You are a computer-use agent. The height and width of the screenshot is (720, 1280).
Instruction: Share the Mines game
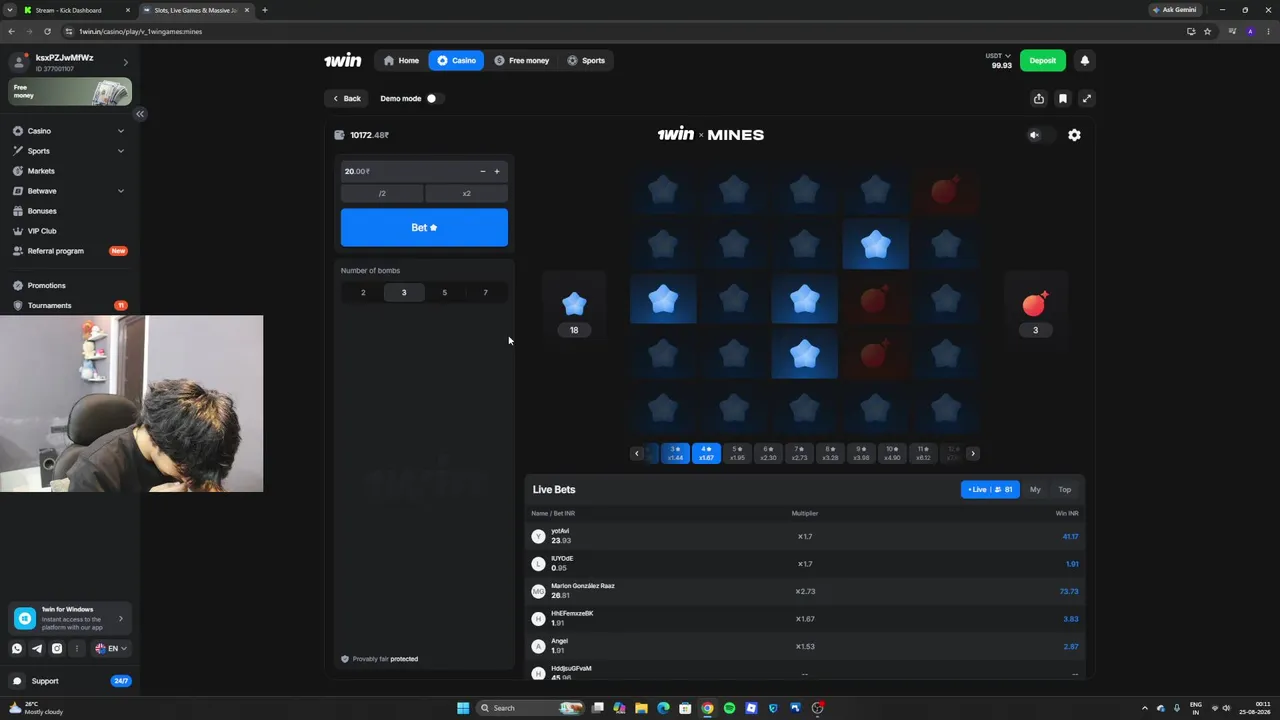click(x=1039, y=98)
